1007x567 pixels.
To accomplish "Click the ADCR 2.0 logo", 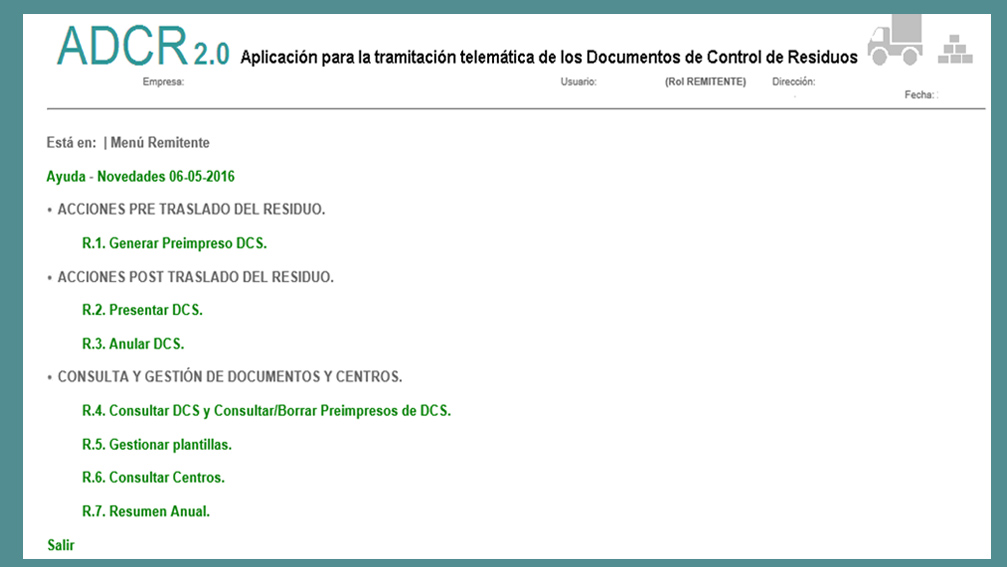I will pos(143,46).
